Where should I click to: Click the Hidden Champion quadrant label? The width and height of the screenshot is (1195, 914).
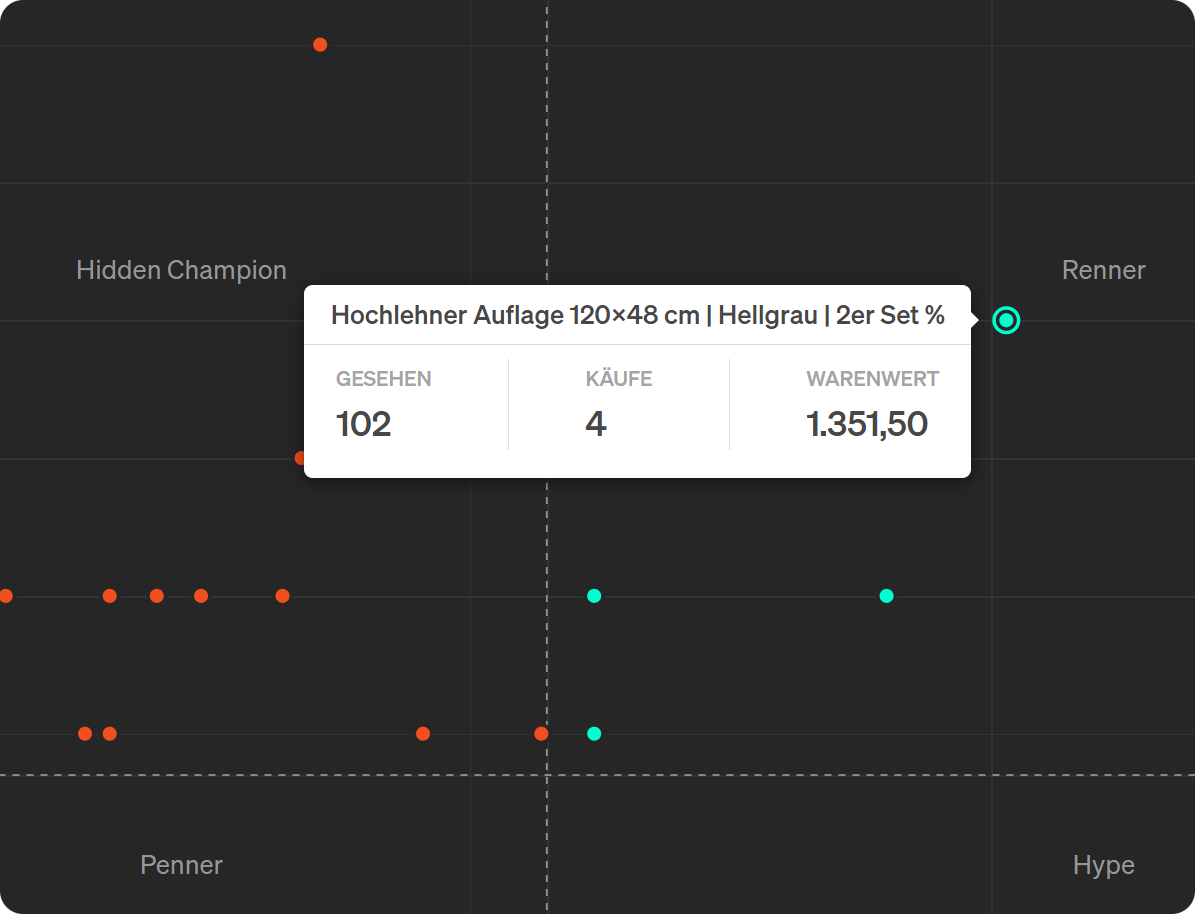pos(181,270)
